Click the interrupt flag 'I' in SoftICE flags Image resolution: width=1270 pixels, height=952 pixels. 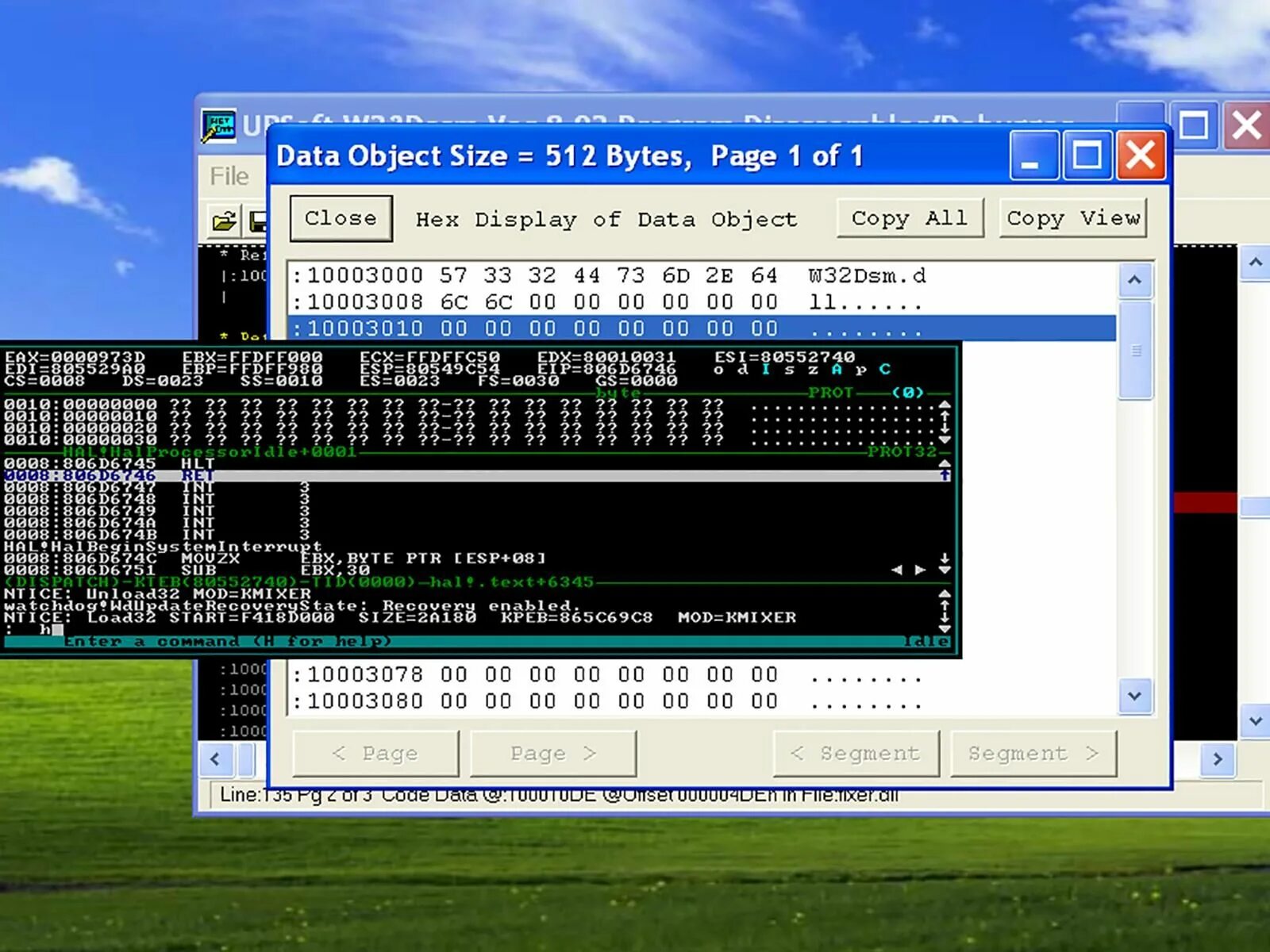point(766,369)
